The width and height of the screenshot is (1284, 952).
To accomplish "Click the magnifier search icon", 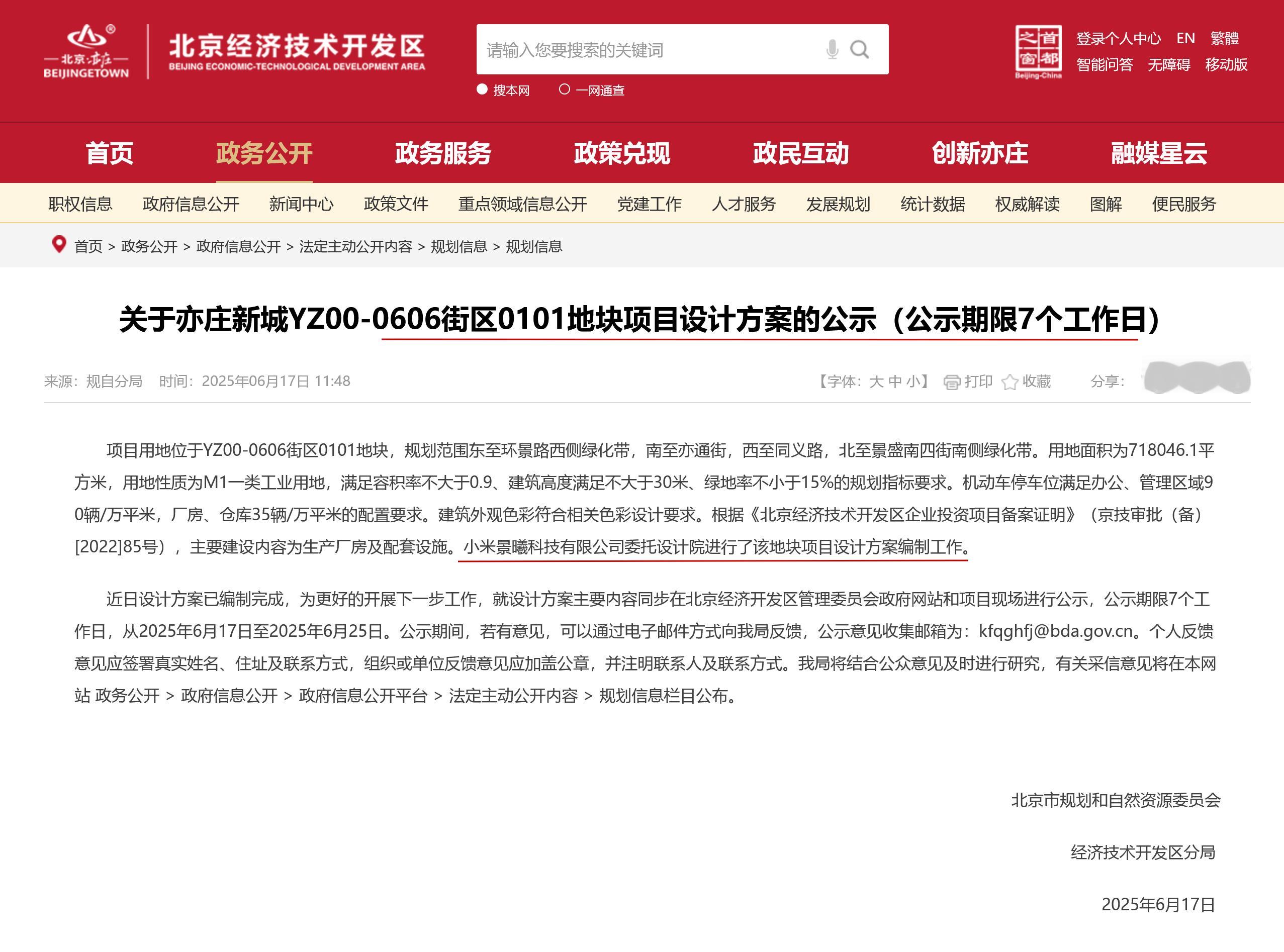I will click(x=859, y=50).
